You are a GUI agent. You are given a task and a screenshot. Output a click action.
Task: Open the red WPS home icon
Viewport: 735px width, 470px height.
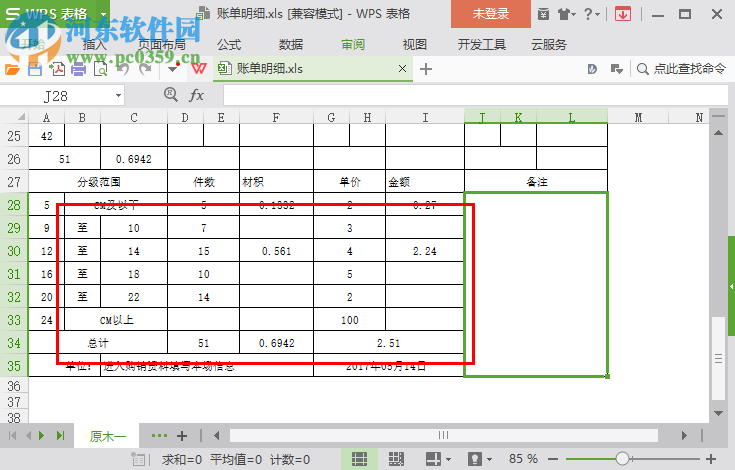[x=199, y=69]
